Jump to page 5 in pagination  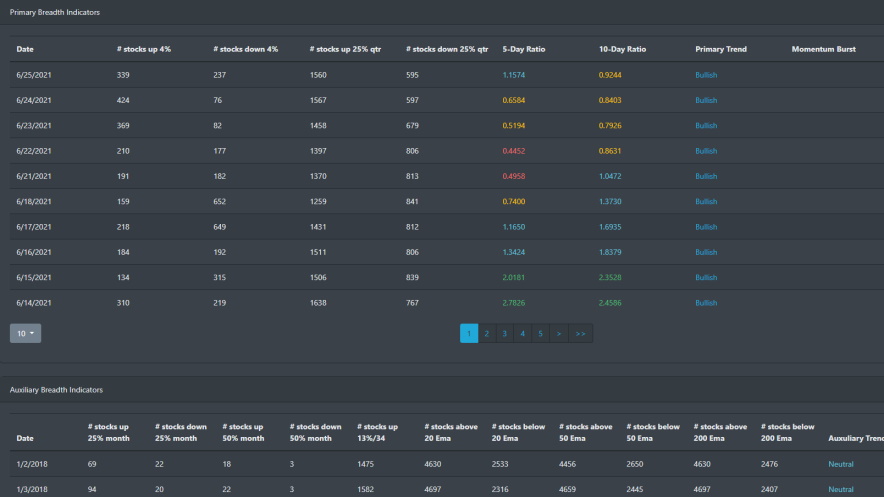540,333
